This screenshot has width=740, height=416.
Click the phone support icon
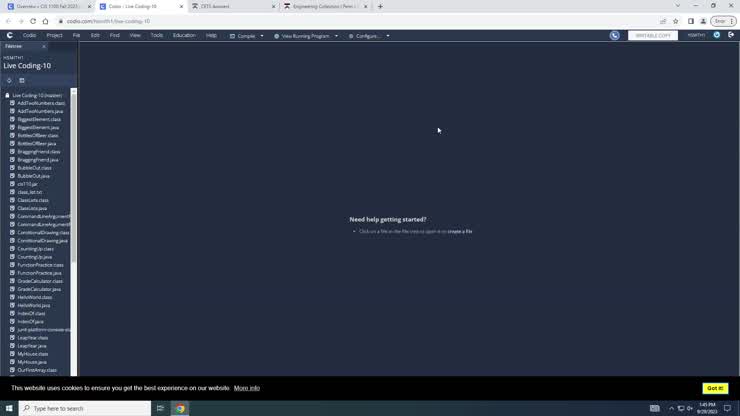click(x=614, y=35)
